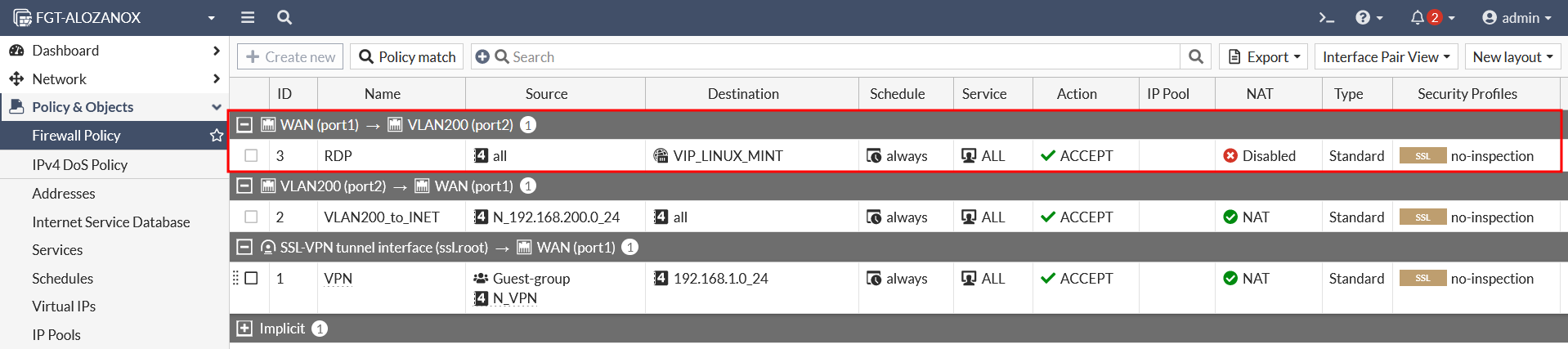Image resolution: width=1568 pixels, height=349 pixels.
Task: Go to the Addresses menu item
Action: click(64, 194)
